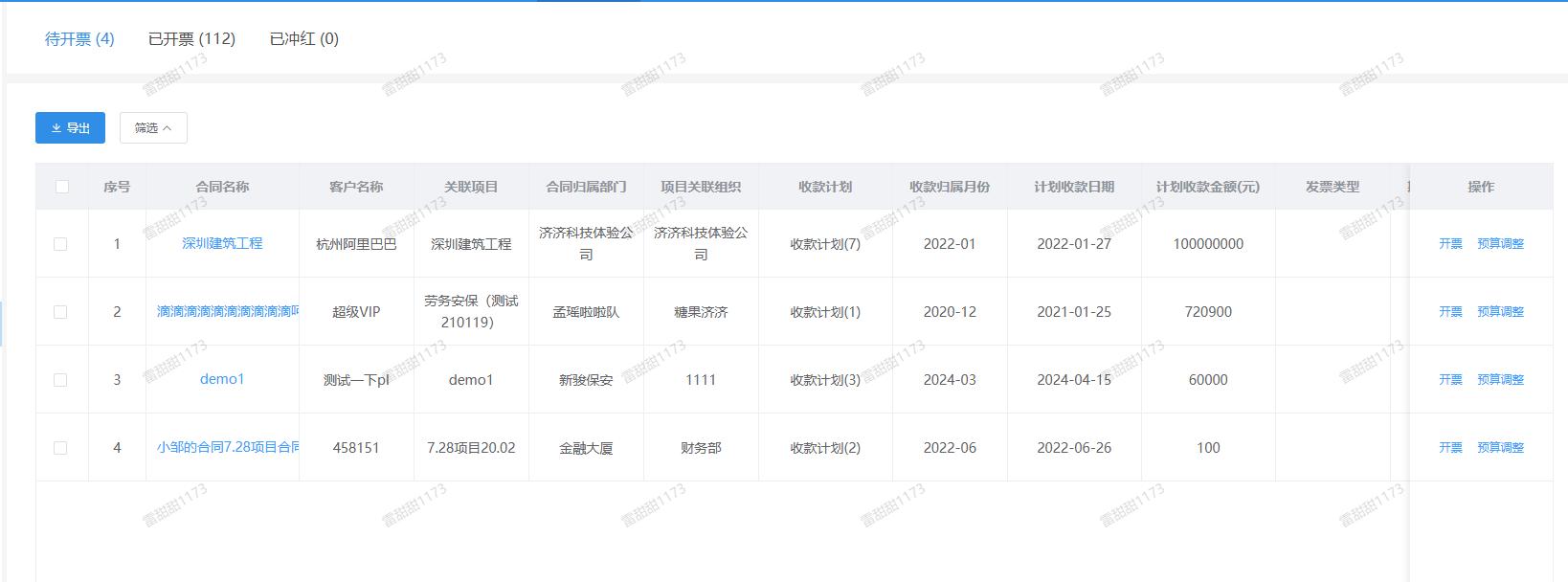
Task: Click the 合同名称 column header
Action: tap(222, 187)
